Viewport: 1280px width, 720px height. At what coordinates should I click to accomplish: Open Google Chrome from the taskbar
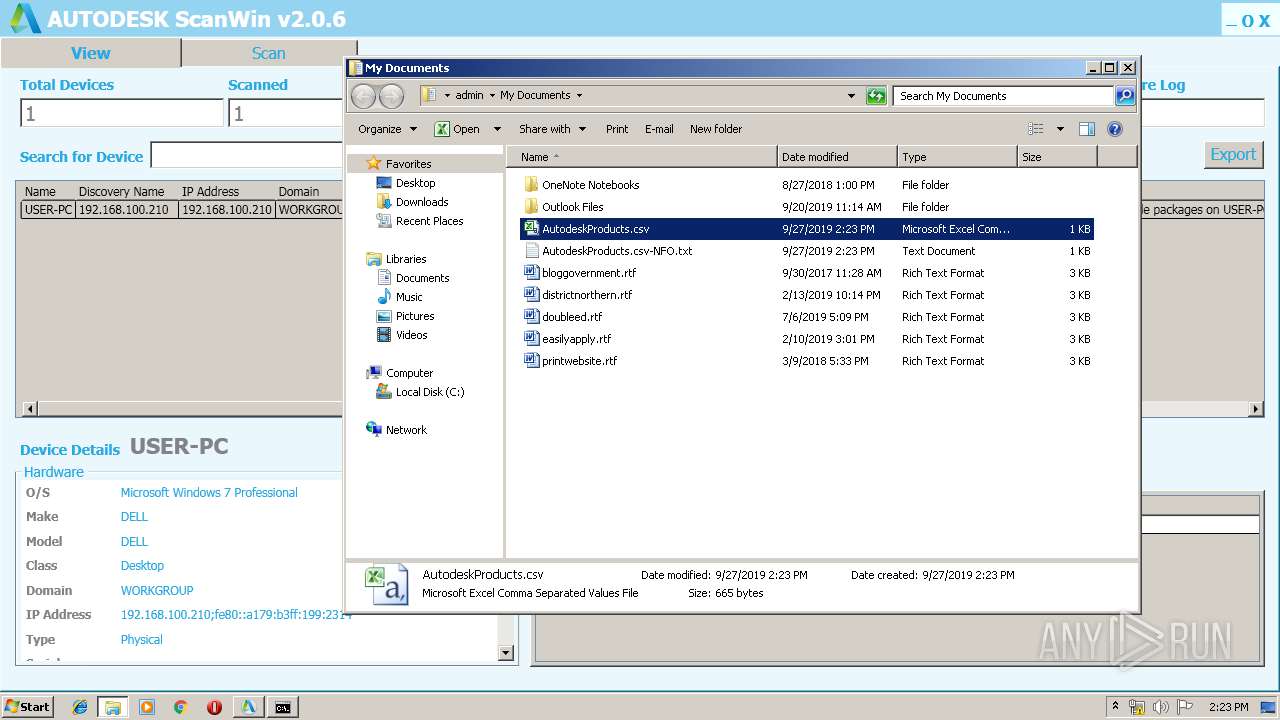click(180, 707)
